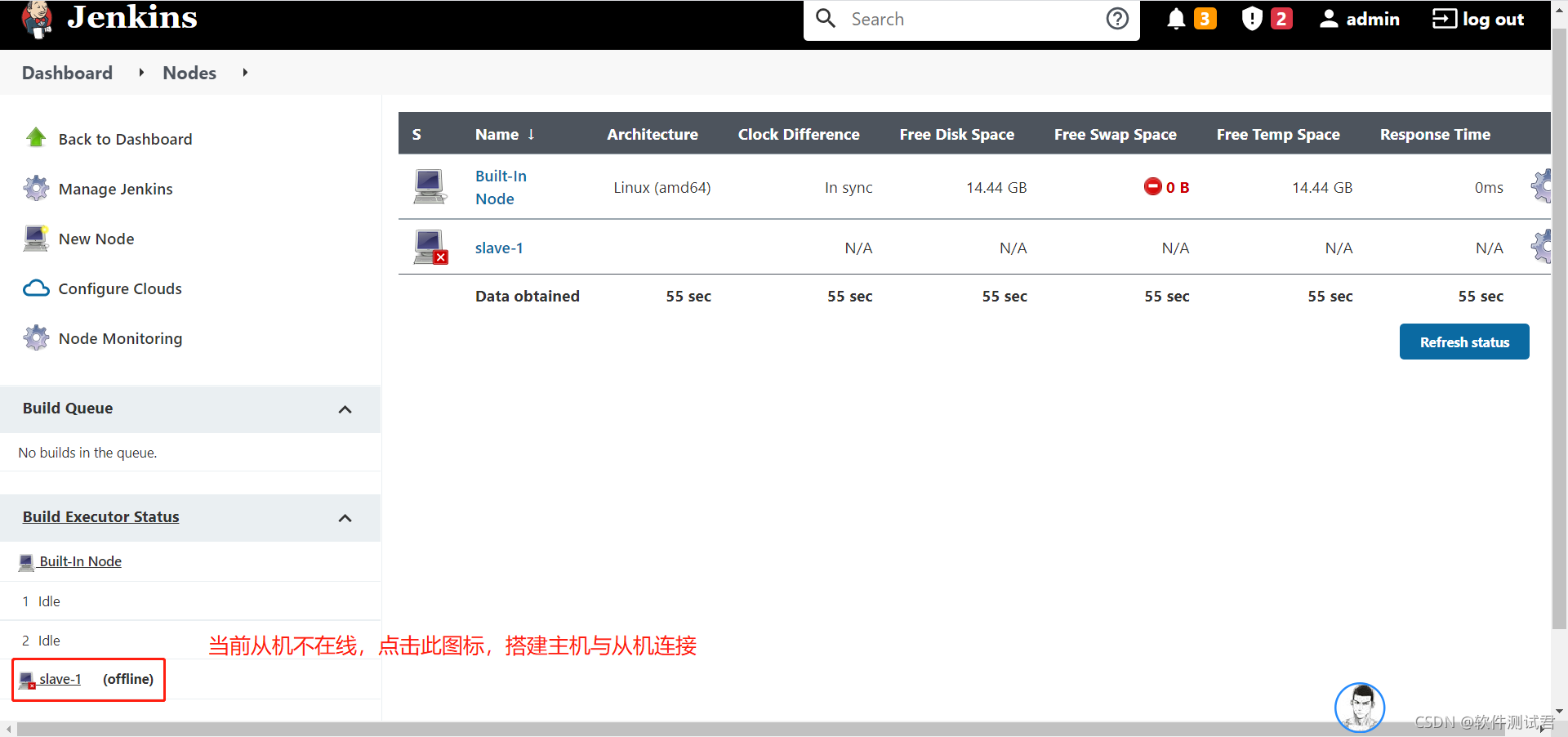Viewport: 1568px width, 737px height.
Task: Sort by Clock Difference column
Action: (799, 134)
